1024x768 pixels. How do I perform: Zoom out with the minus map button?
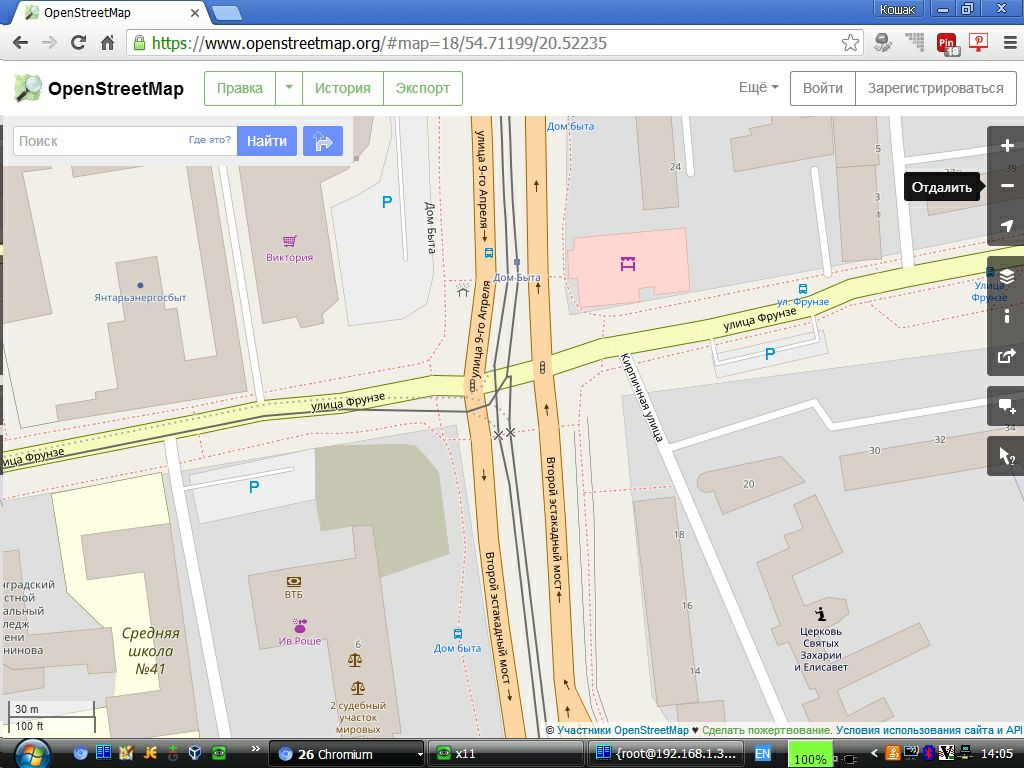[1006, 186]
